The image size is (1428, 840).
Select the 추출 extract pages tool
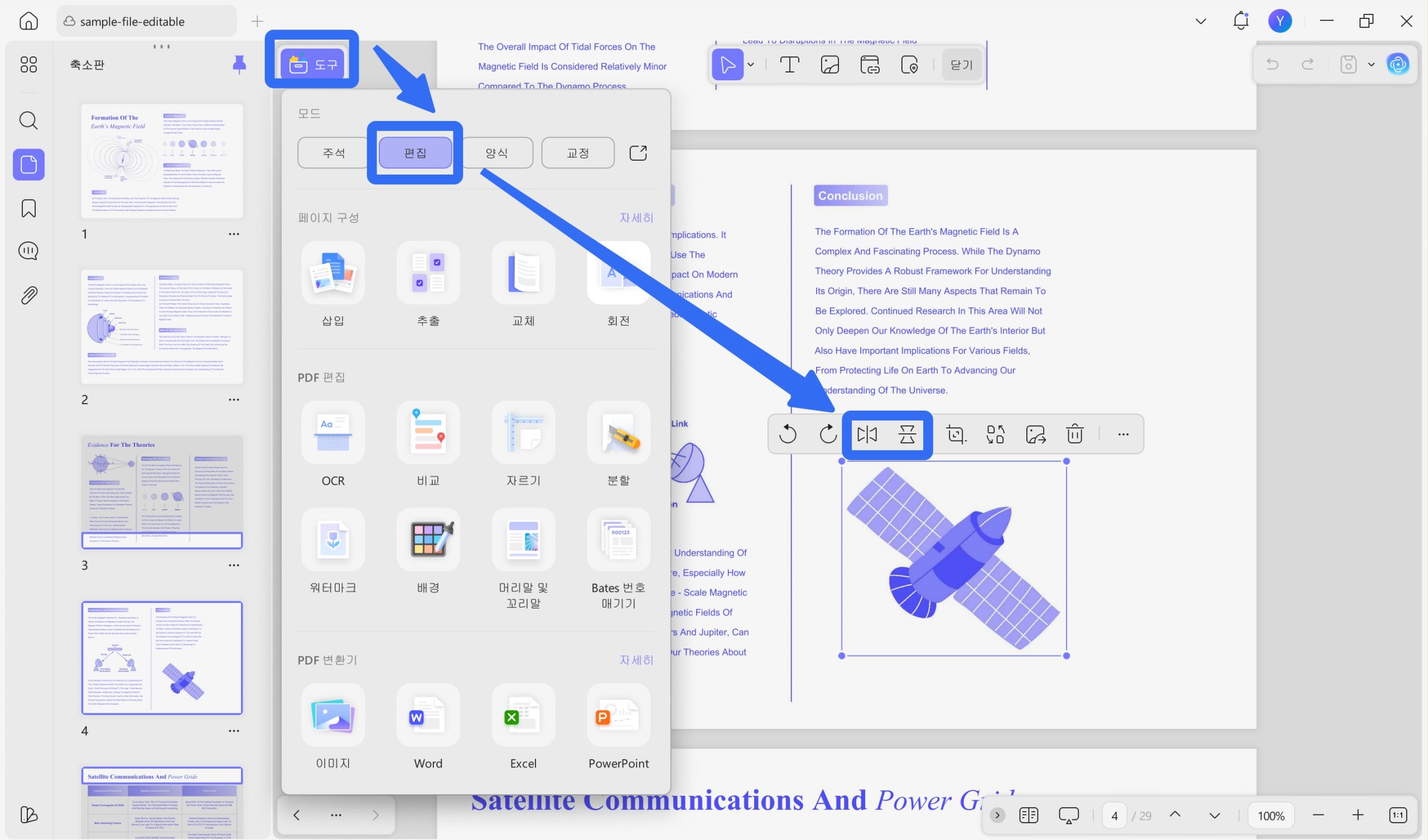(428, 284)
